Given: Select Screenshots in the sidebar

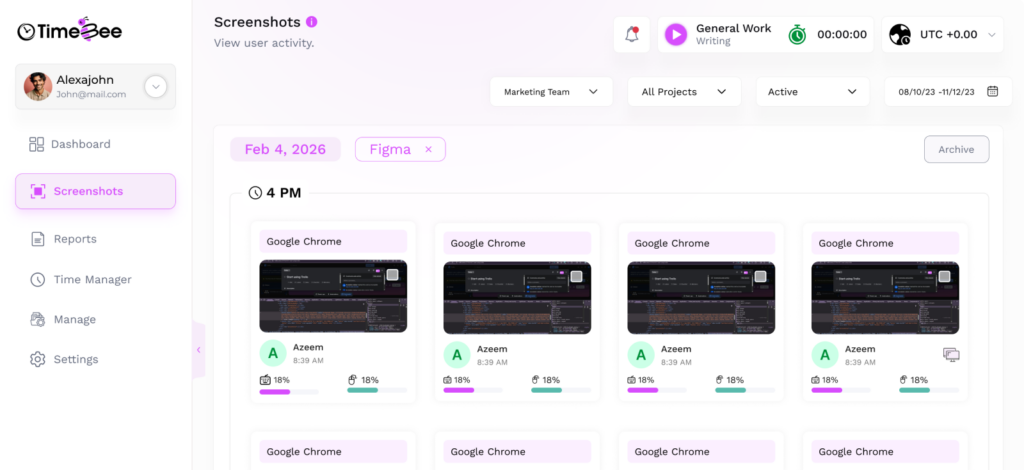Looking at the screenshot, I should click(95, 191).
